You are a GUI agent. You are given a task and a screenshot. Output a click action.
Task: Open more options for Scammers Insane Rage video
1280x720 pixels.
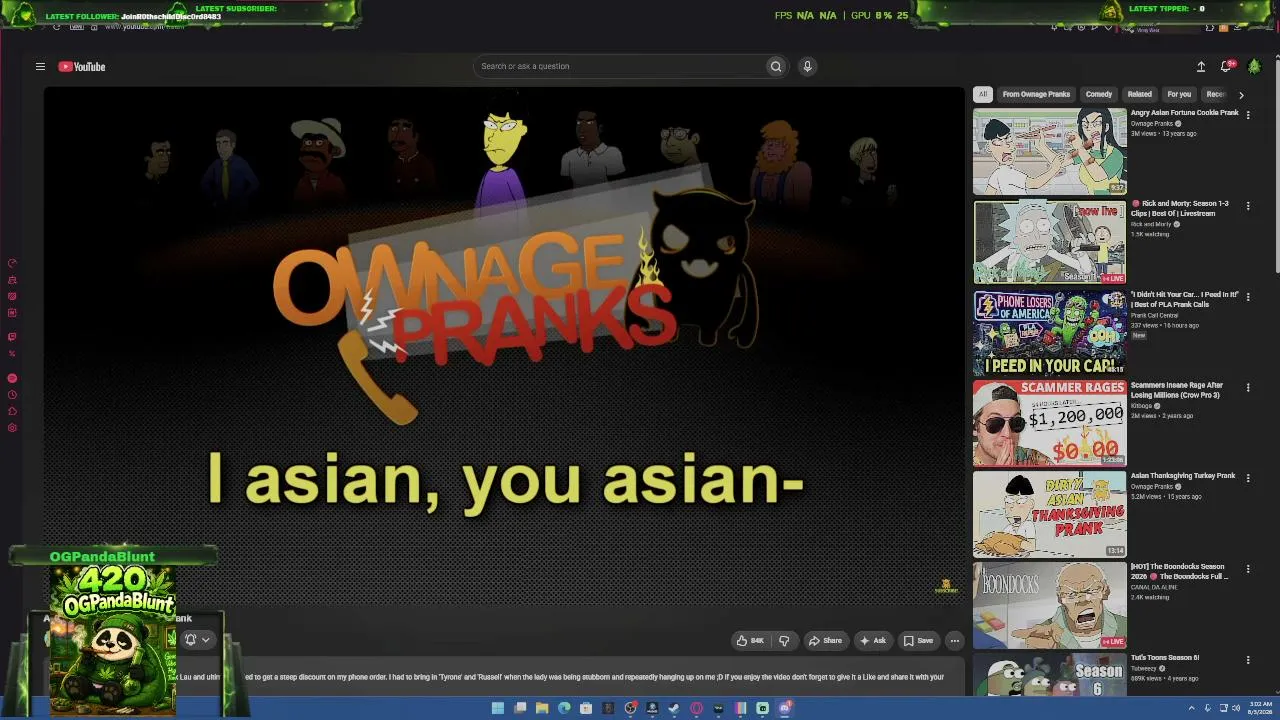tap(1248, 388)
